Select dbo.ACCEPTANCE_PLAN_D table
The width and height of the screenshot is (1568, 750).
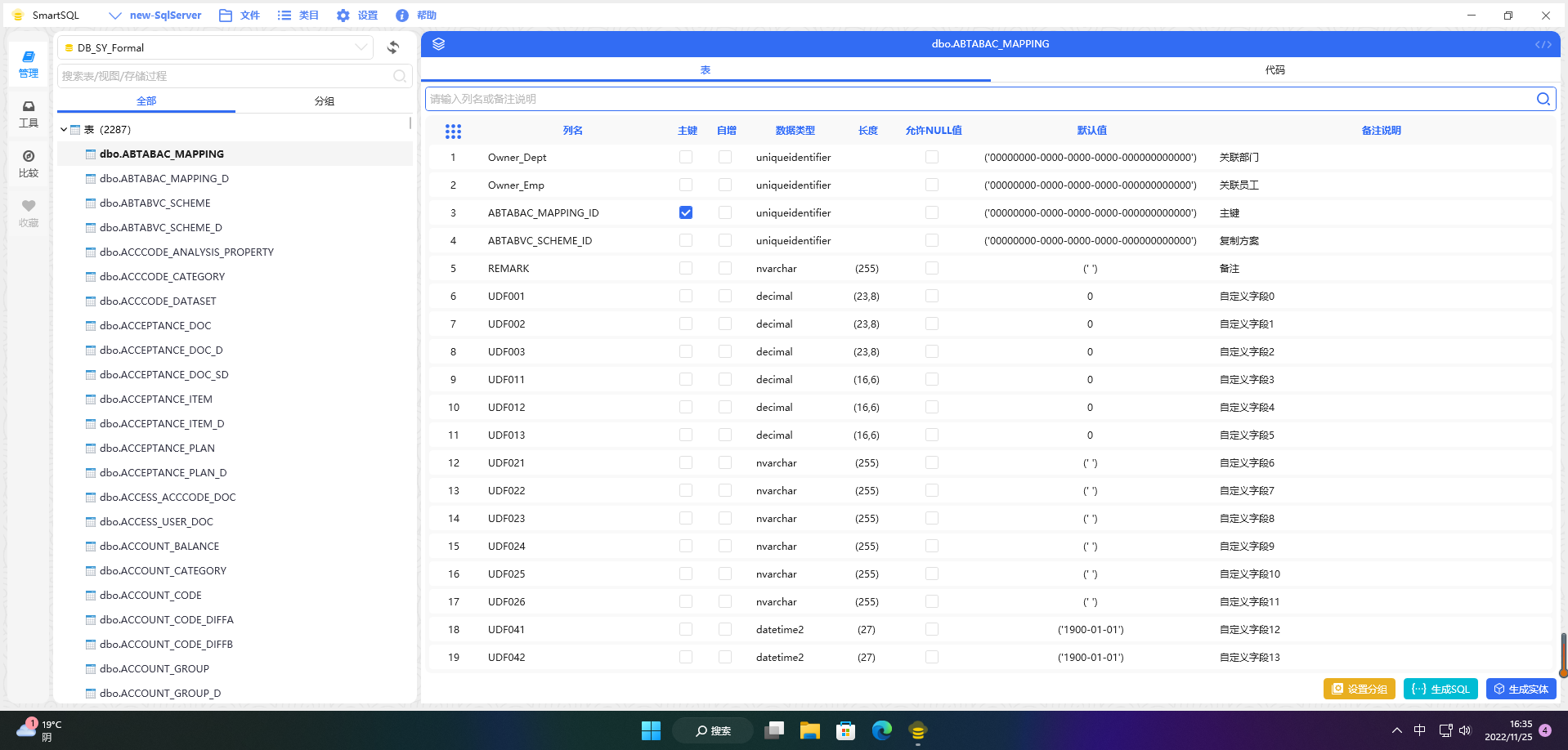163,473
